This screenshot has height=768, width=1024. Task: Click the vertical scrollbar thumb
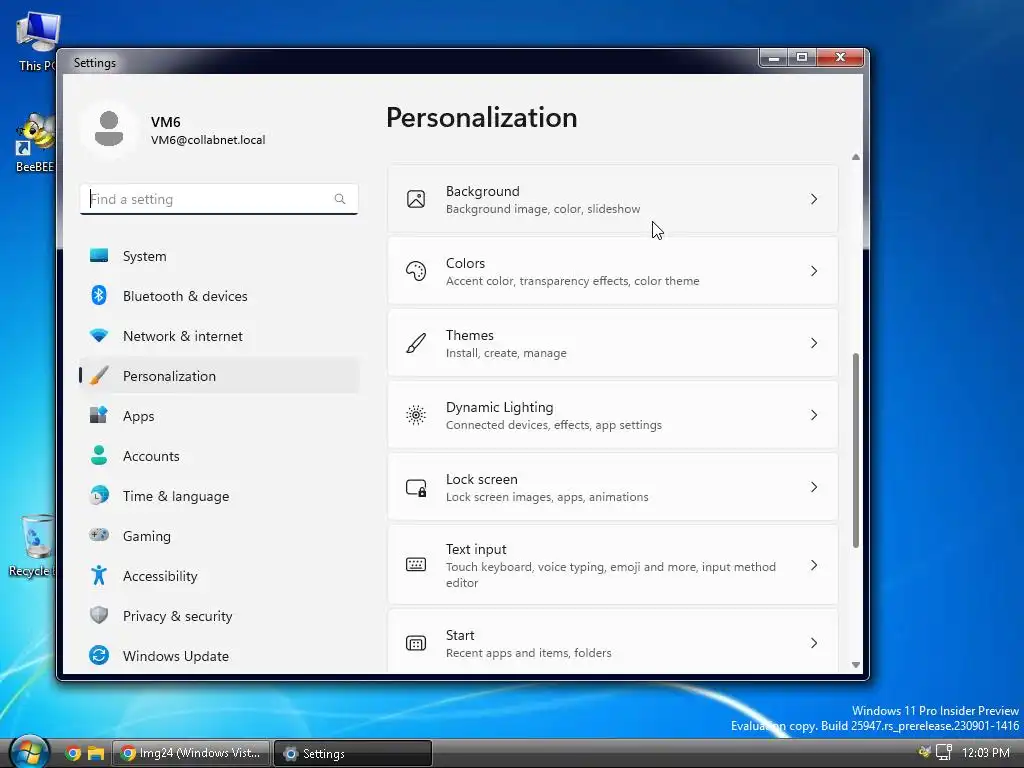tap(856, 450)
